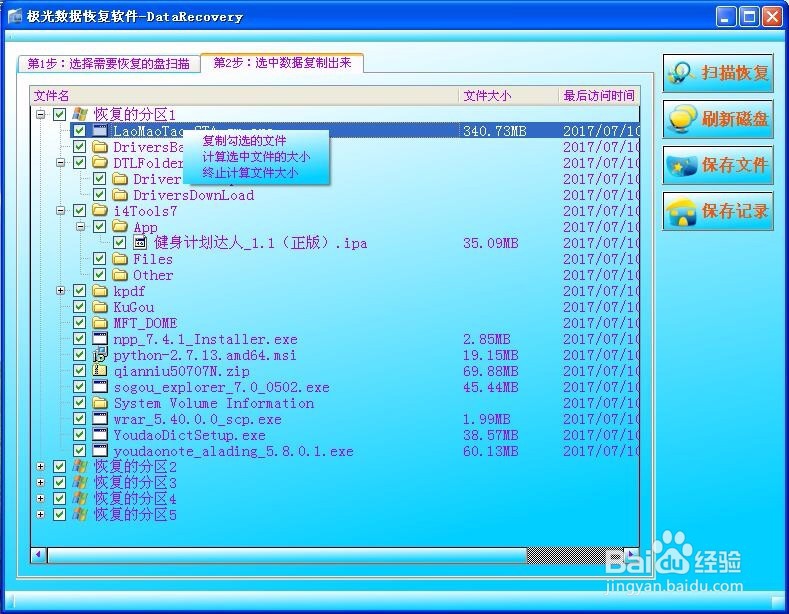Click the 刷新磁盘 button
The width and height of the screenshot is (789, 614).
[718, 119]
